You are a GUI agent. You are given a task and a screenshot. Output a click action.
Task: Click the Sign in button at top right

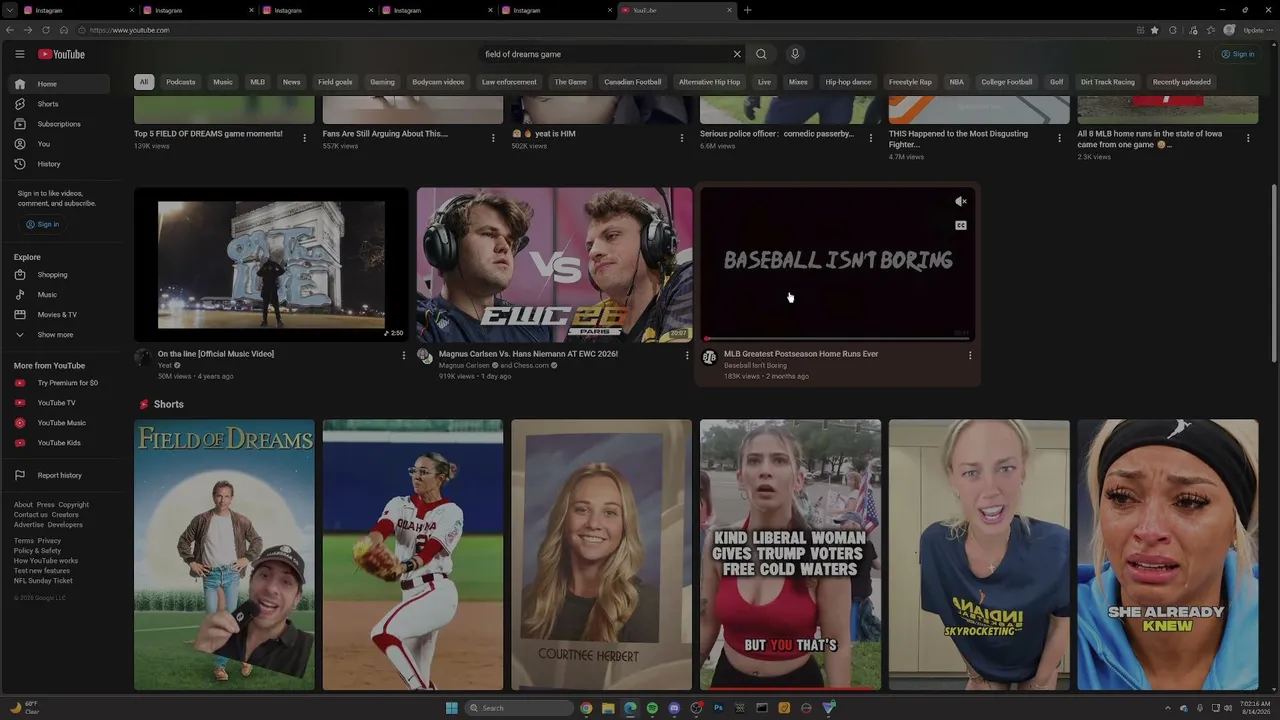[x=1238, y=54]
